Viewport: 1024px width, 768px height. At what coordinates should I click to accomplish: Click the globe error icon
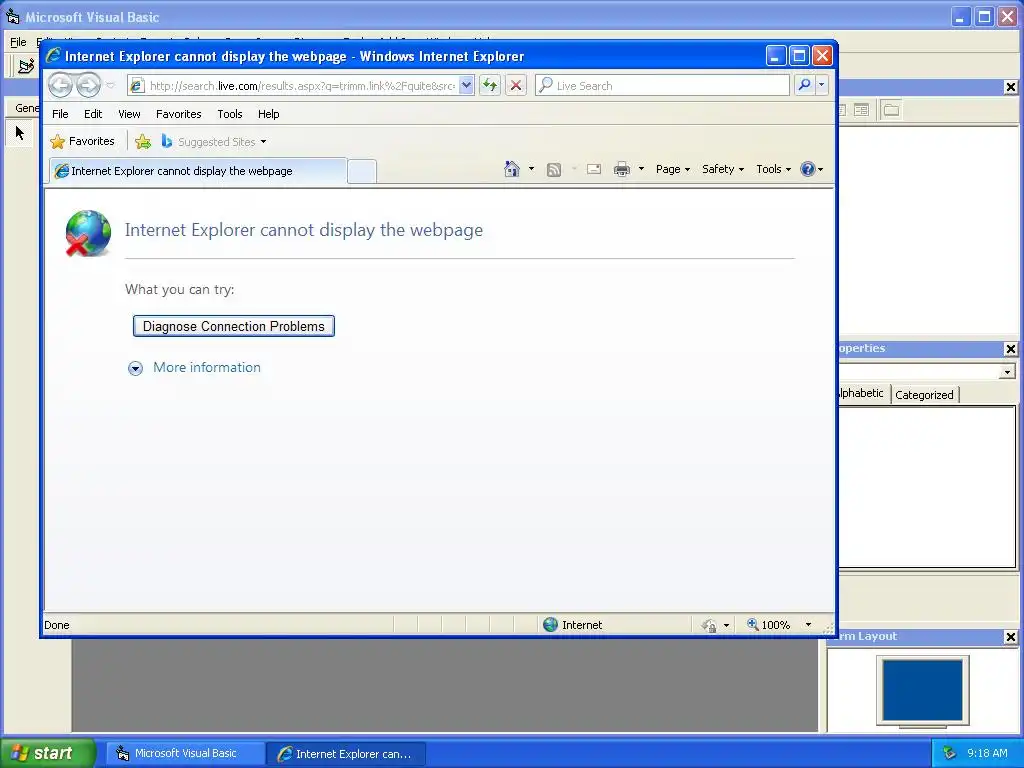(88, 233)
